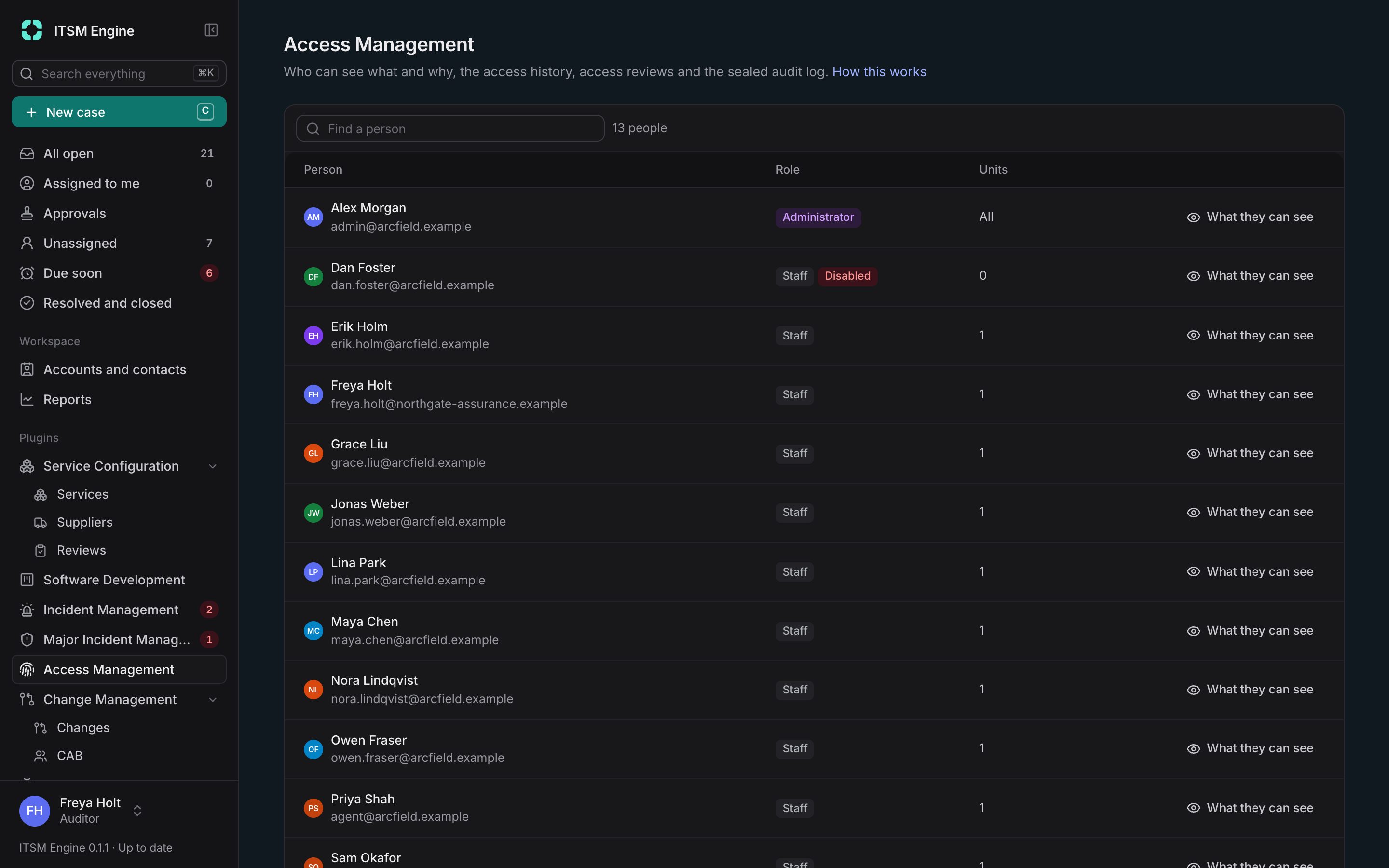Click All open inbox icon

tap(27, 153)
